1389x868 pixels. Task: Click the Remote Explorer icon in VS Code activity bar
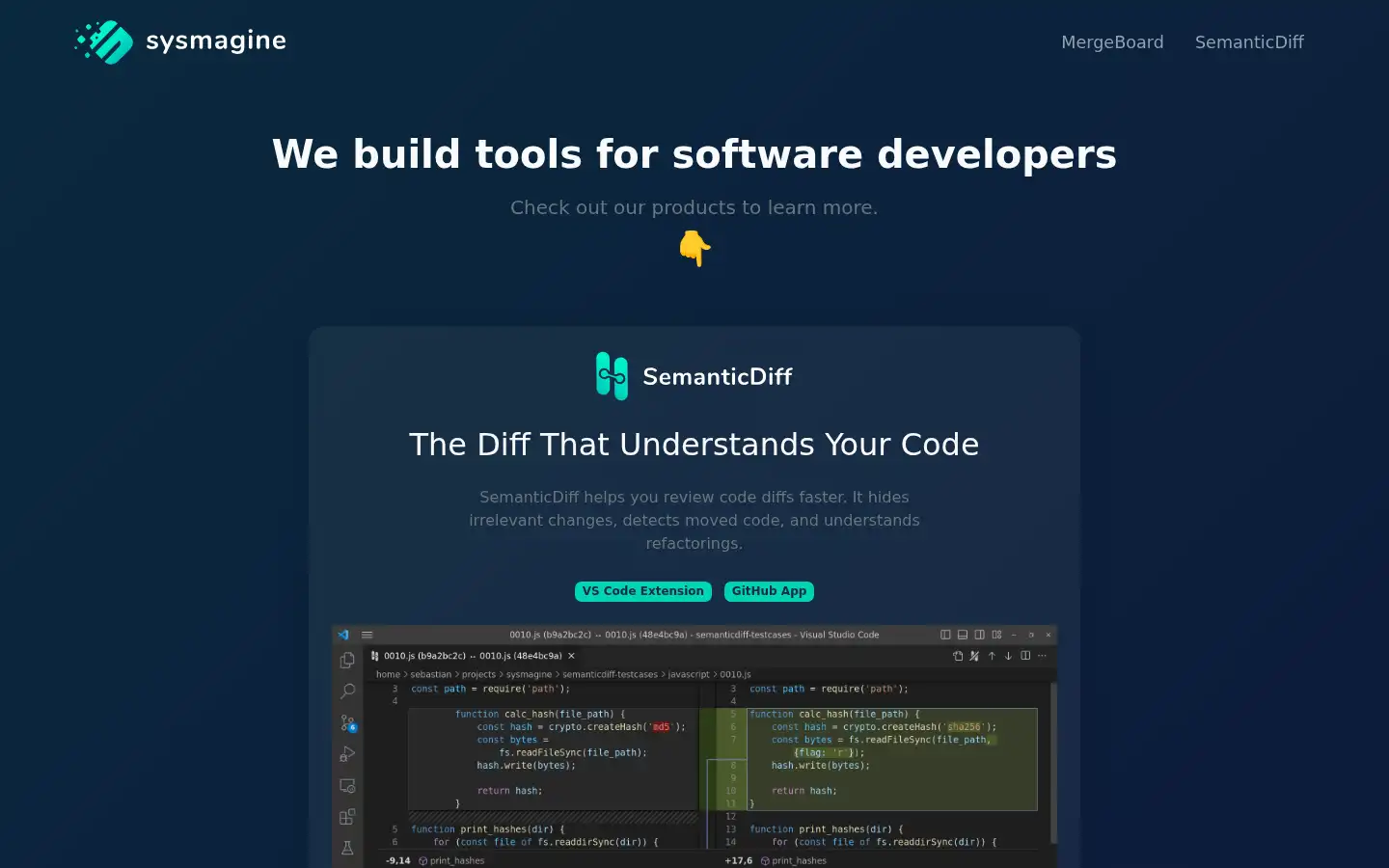pos(347,786)
